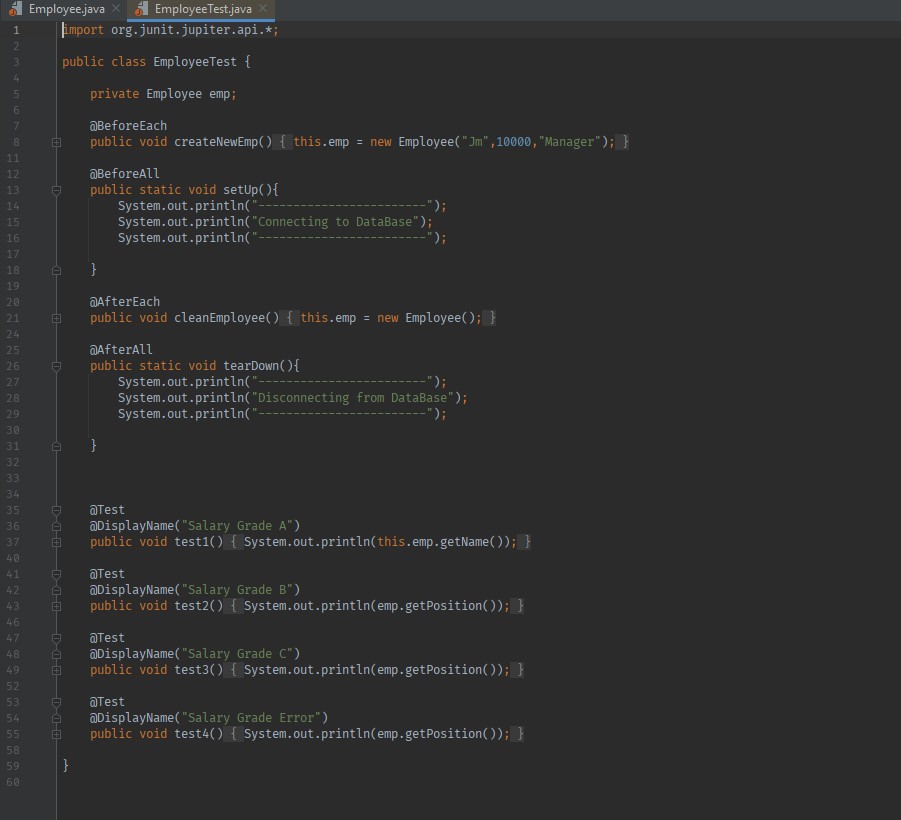Click the tearDown method name
The image size is (901, 820).
point(251,365)
